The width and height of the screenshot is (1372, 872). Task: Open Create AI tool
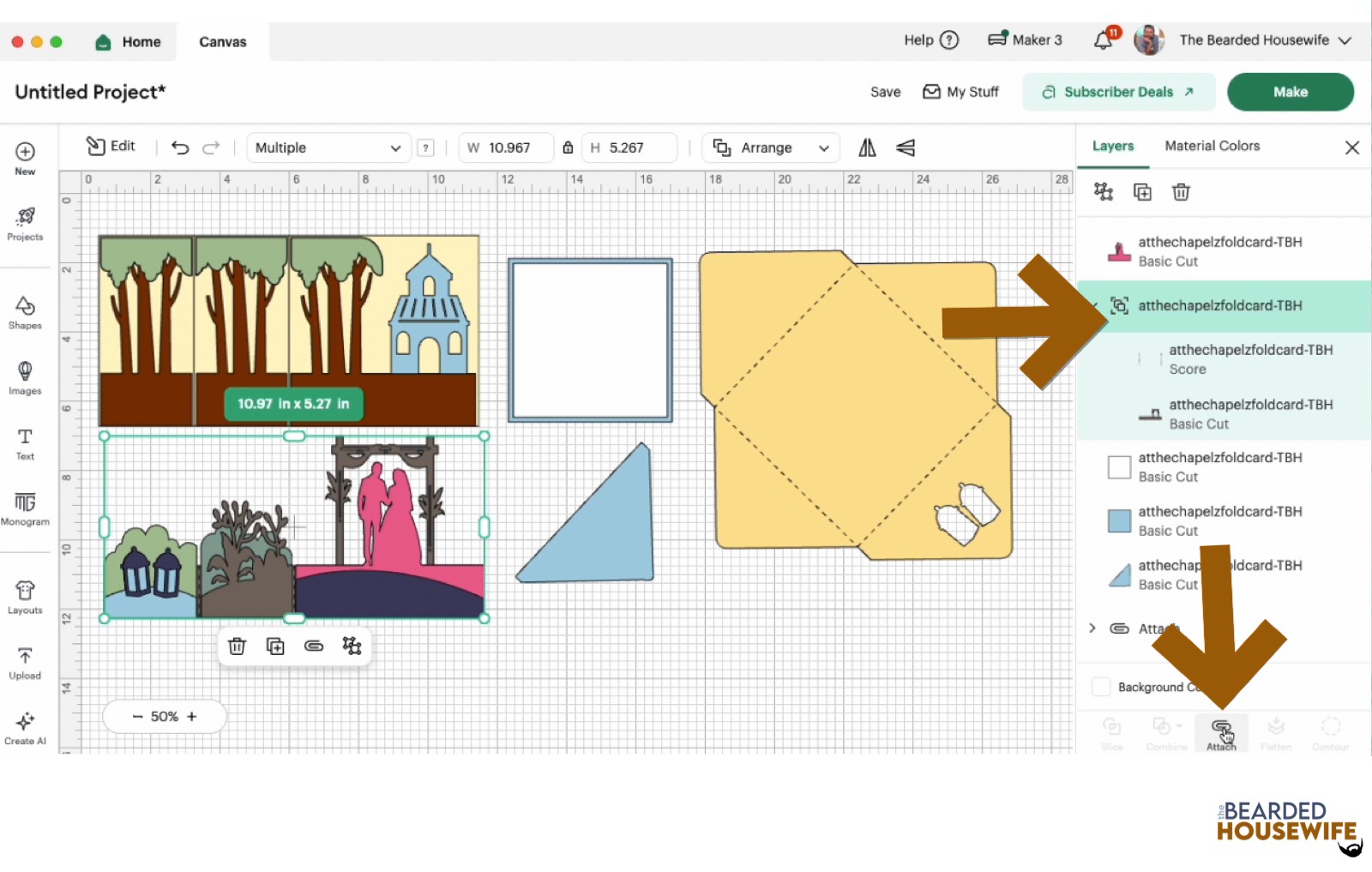(25, 727)
